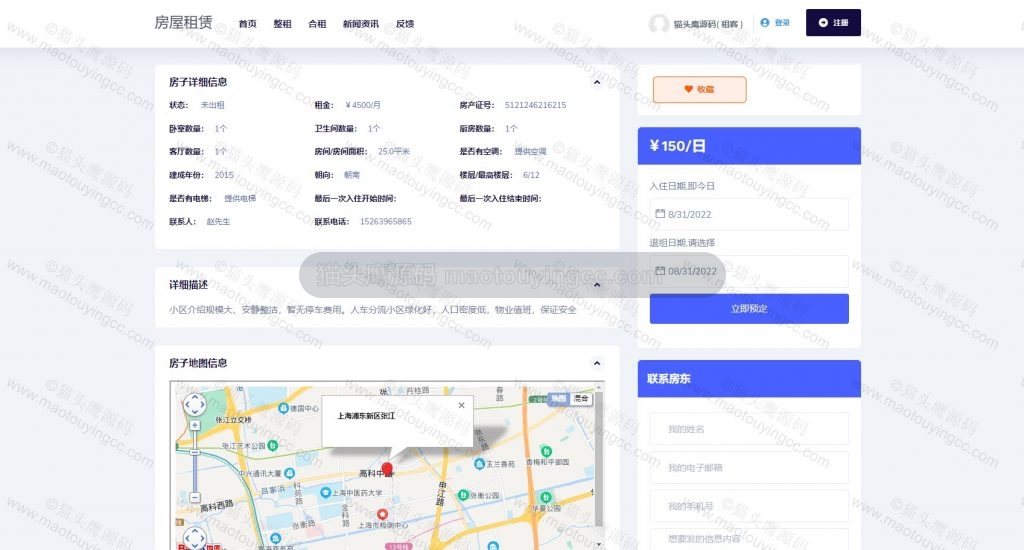Click the 上海市检测中心 star icon
The width and height of the screenshot is (1024, 550).
(382, 515)
